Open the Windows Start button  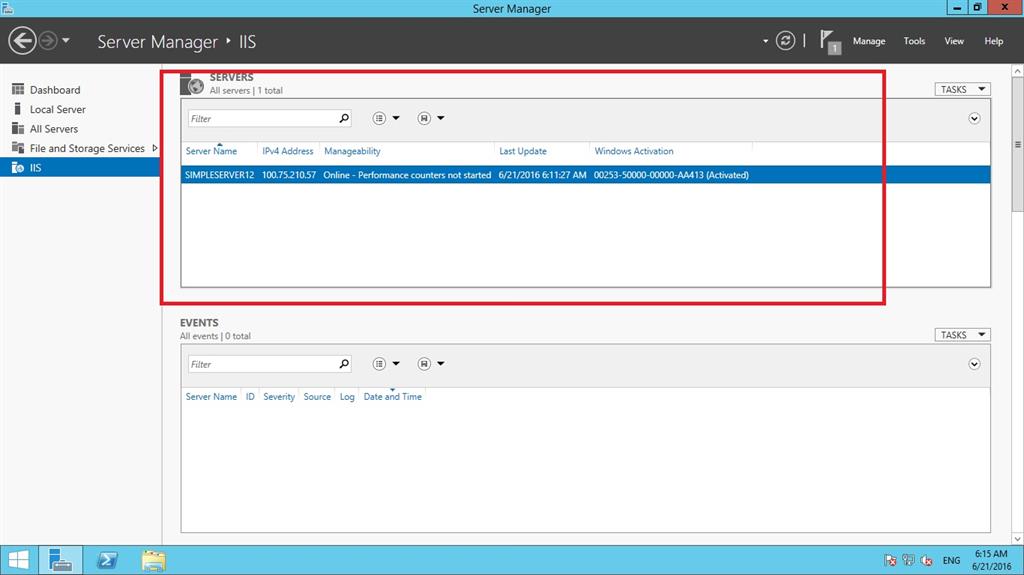click(18, 560)
